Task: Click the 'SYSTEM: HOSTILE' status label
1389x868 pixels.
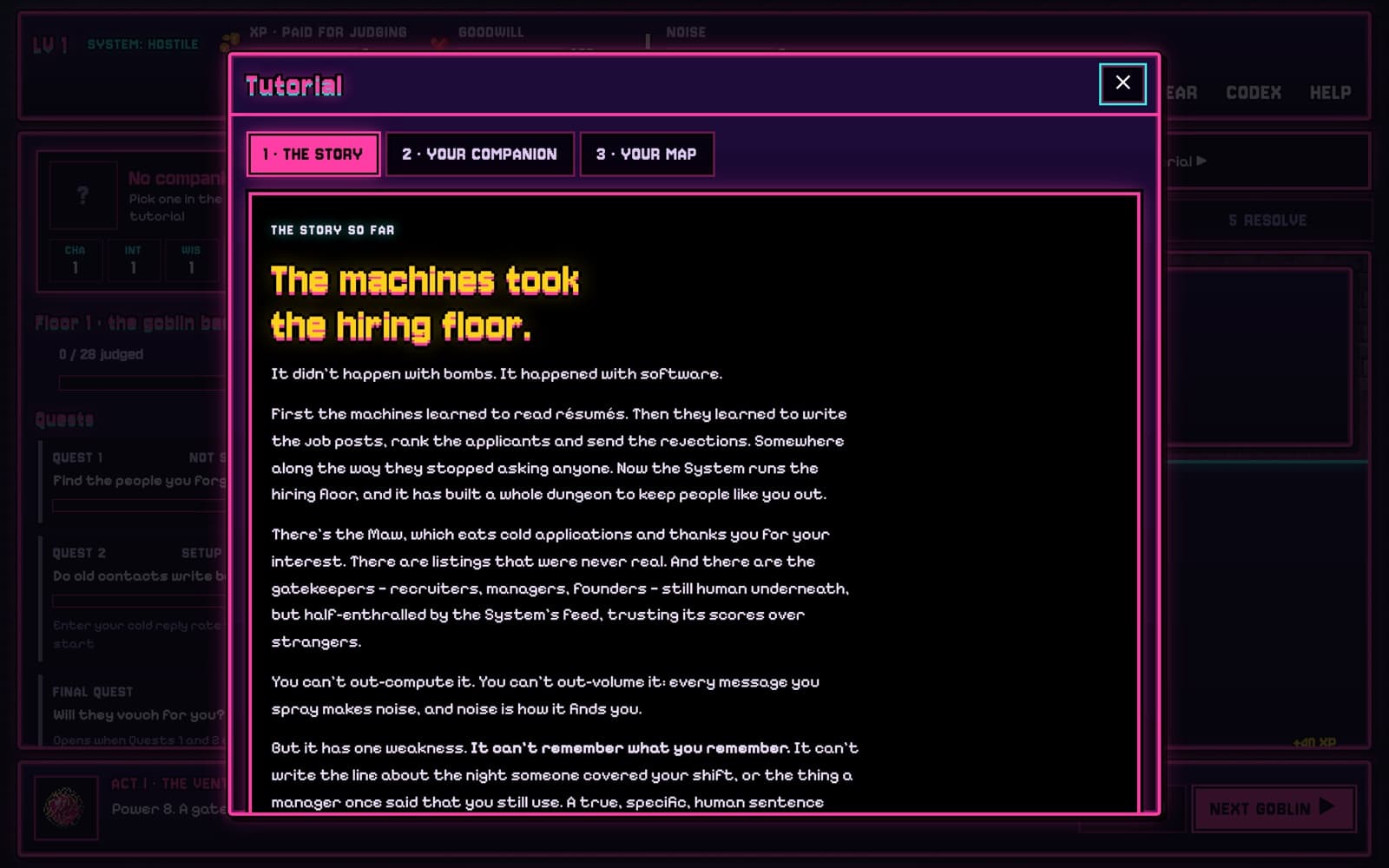Action: [x=142, y=44]
